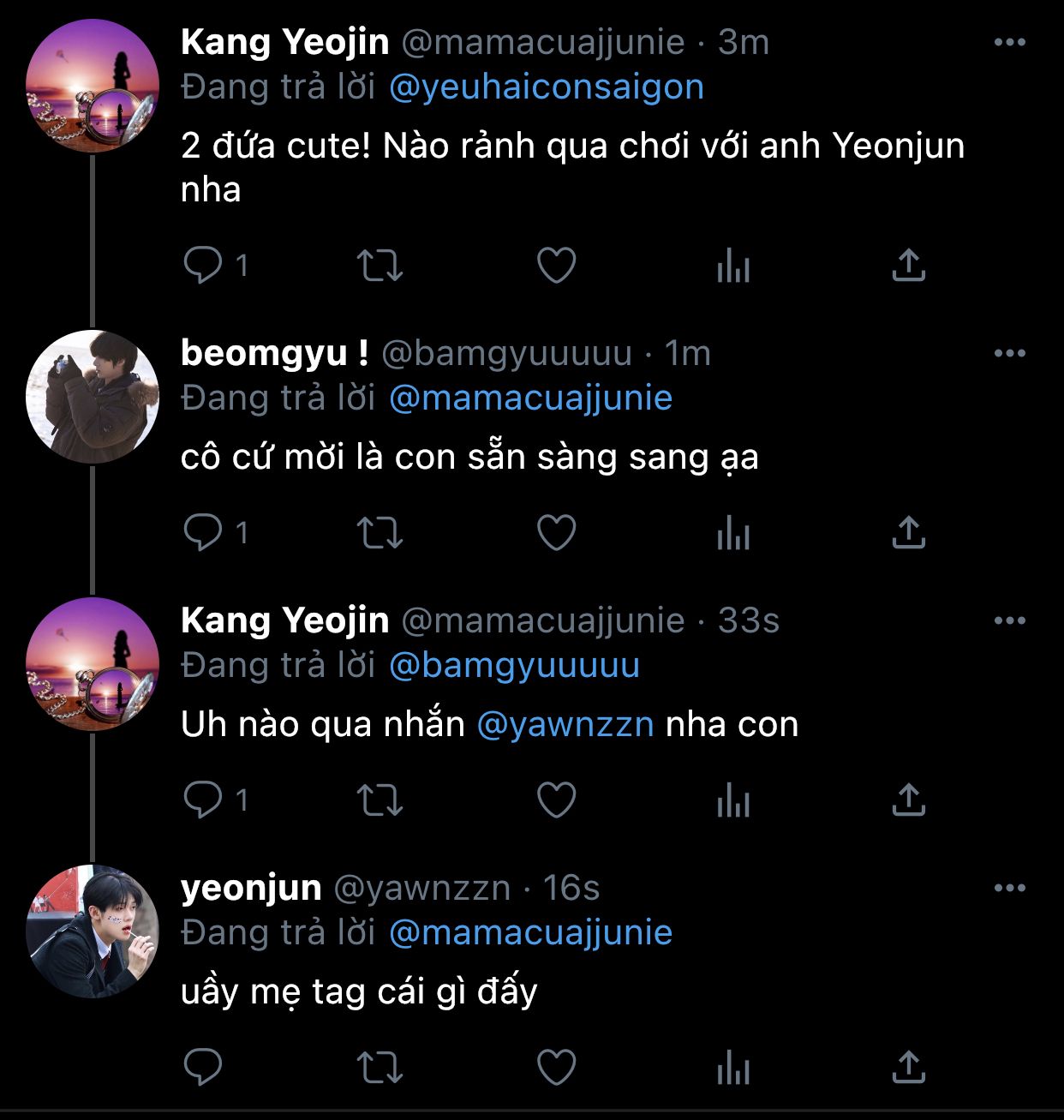This screenshot has width=1064, height=1120.
Task: Open the @bamgyuuuuu reply-to link
Action: pyautogui.click(x=514, y=666)
